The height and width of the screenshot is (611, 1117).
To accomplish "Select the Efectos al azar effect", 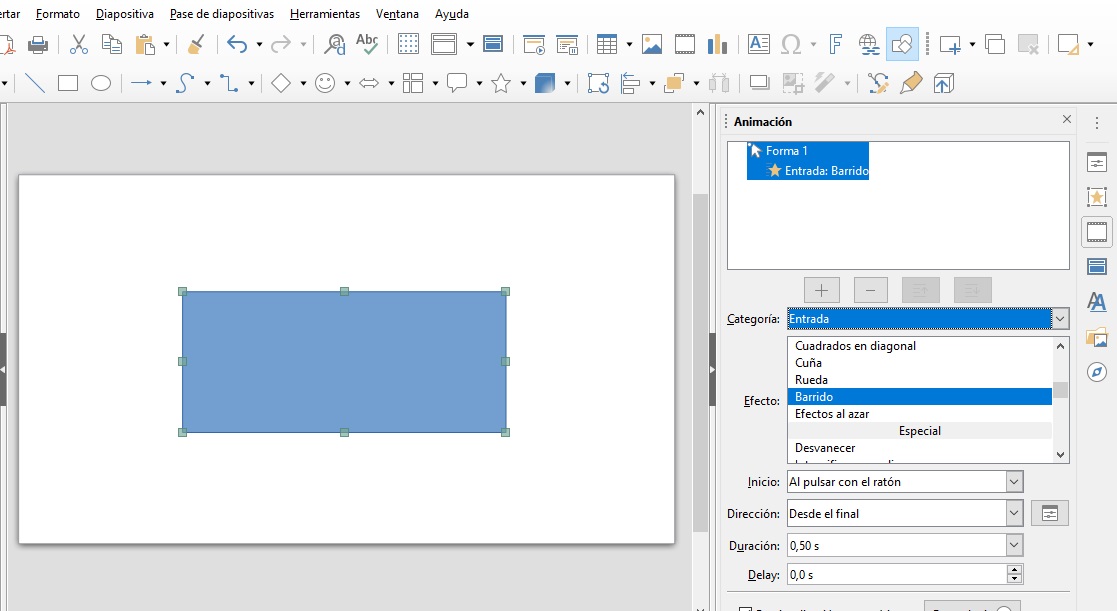I will click(920, 414).
